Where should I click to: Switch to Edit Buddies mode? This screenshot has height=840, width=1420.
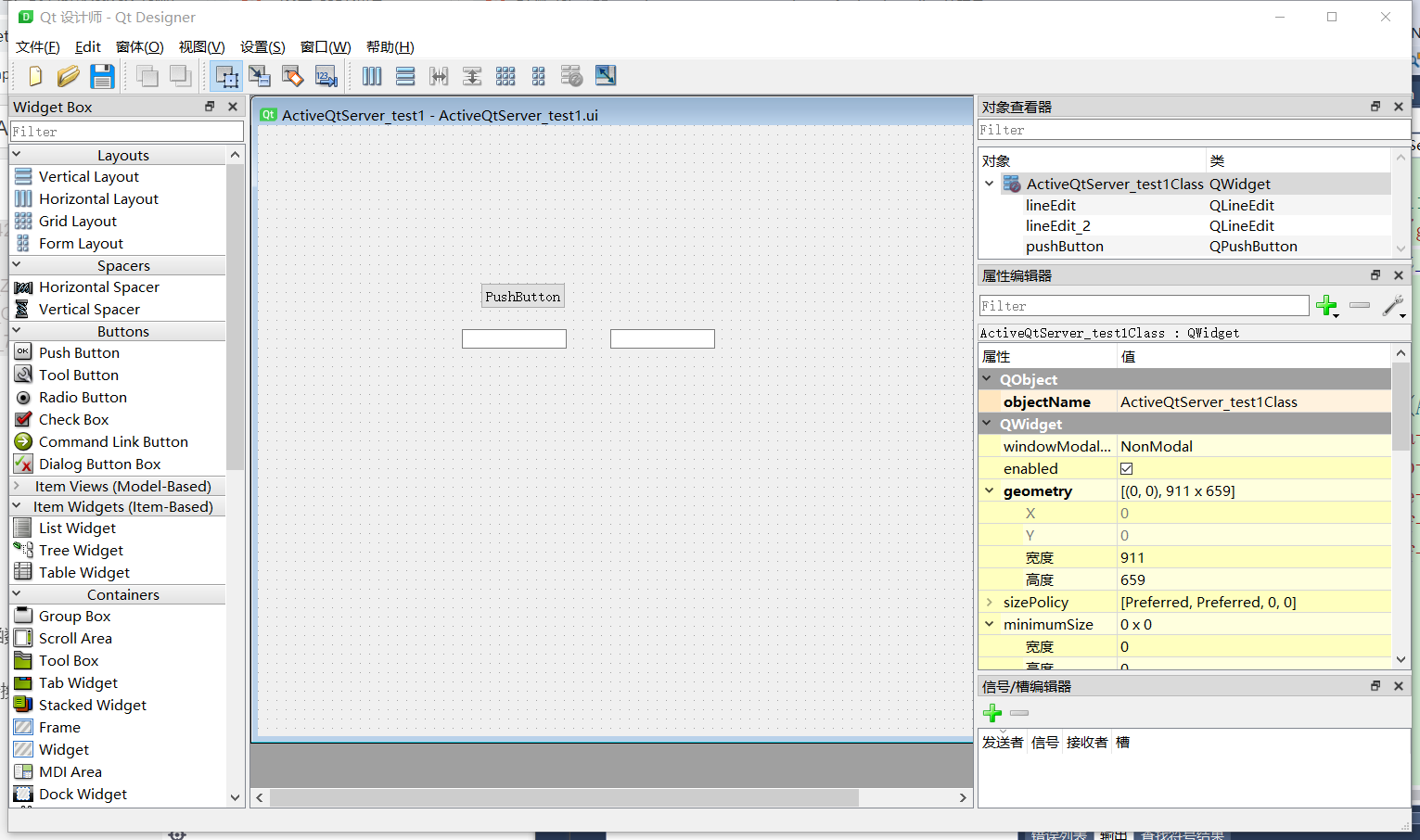292,76
